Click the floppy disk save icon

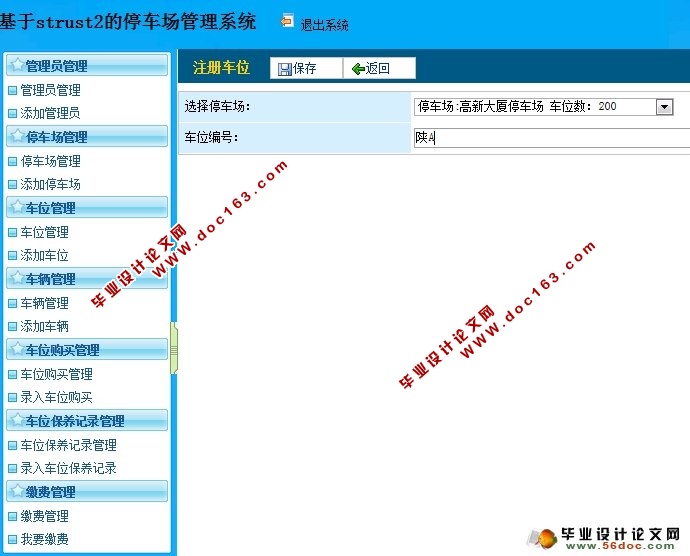tap(285, 69)
